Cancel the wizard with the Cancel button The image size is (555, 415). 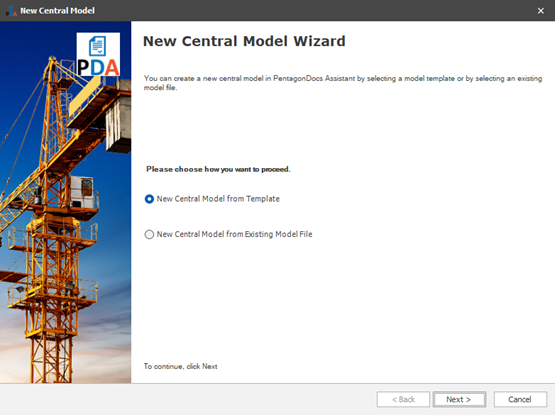pos(520,399)
